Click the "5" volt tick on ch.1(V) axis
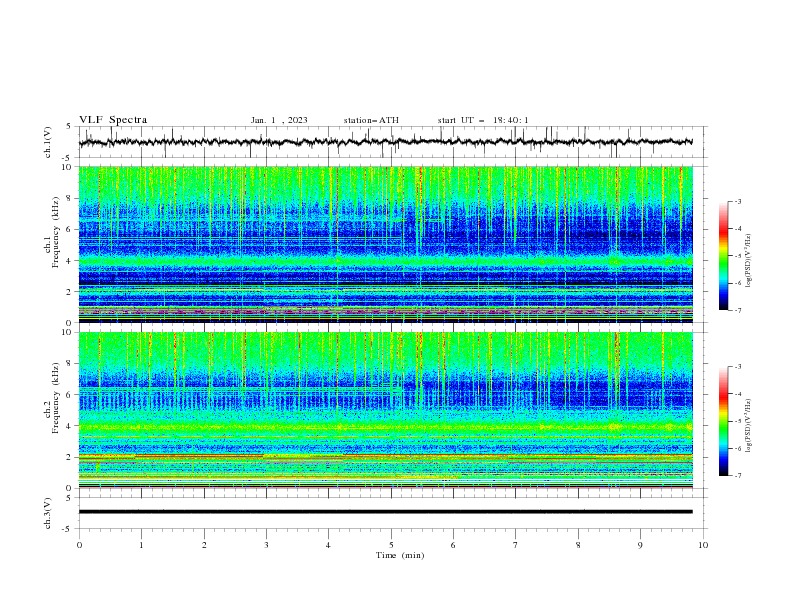Viewport: 792px width, 612px height. click(x=69, y=127)
